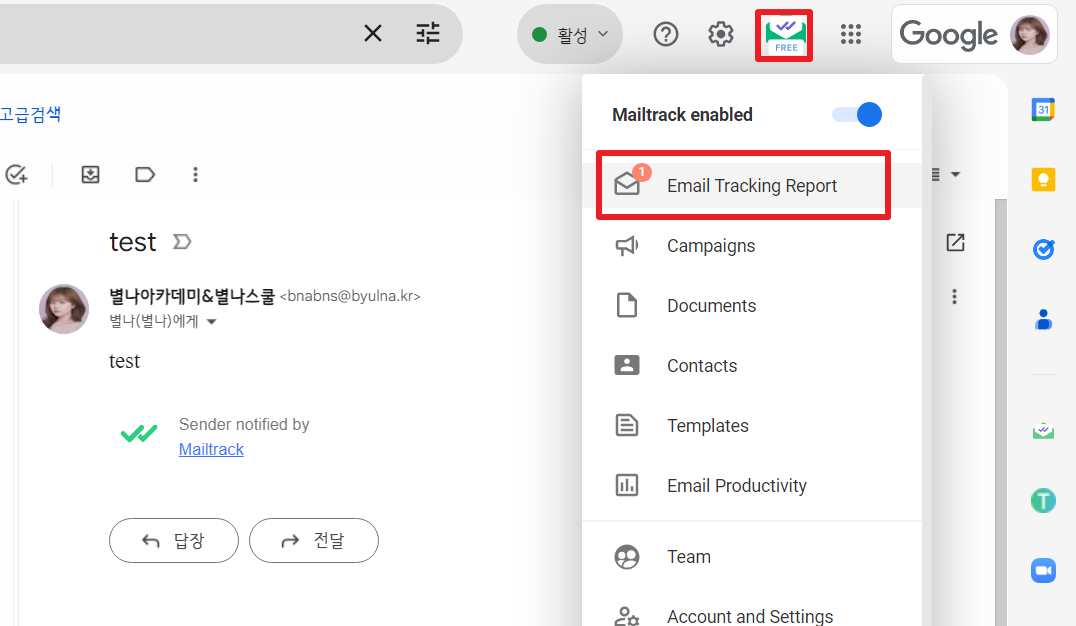Click the Email Tracking Report envelope icon
This screenshot has width=1076, height=626.
(x=627, y=183)
